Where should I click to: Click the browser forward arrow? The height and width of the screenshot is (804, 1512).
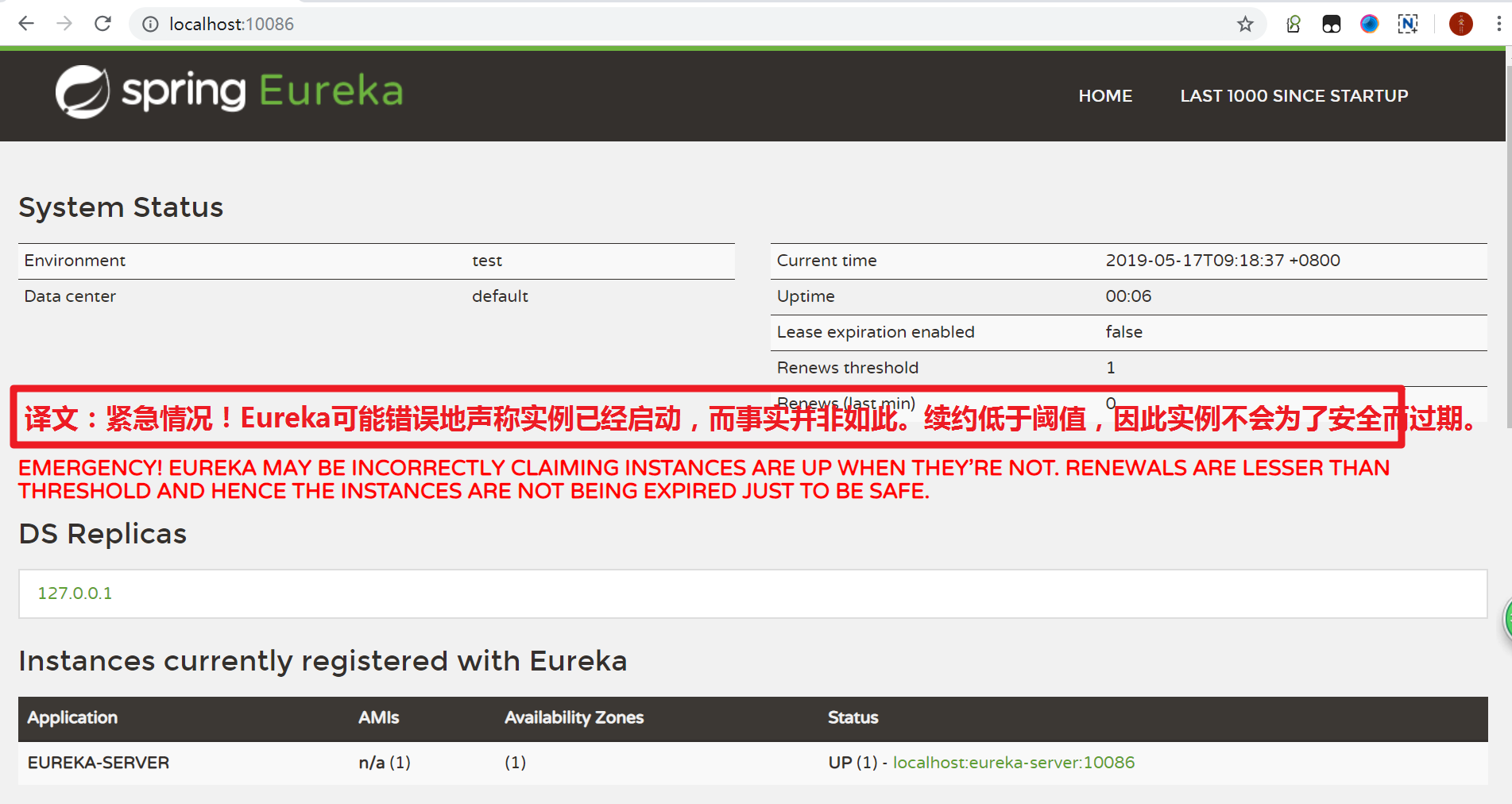pyautogui.click(x=64, y=24)
